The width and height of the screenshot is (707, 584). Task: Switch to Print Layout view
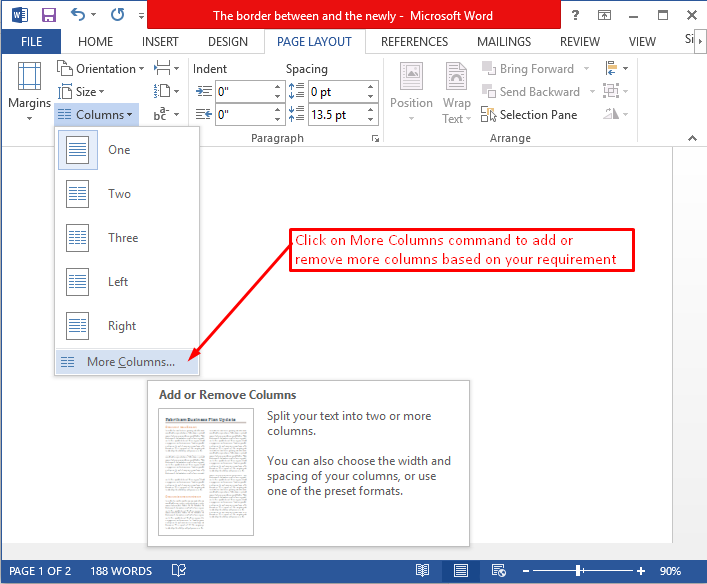click(461, 571)
